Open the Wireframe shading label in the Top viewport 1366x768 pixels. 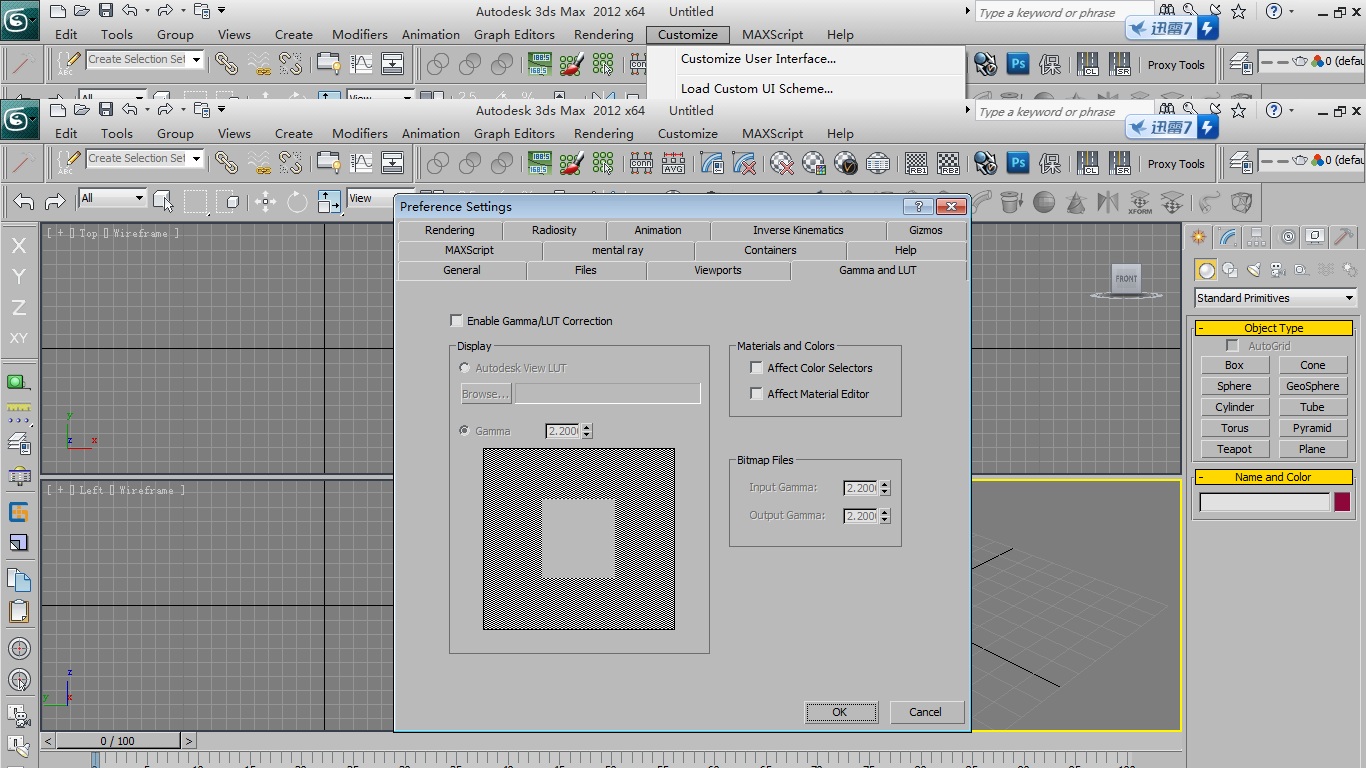141,233
